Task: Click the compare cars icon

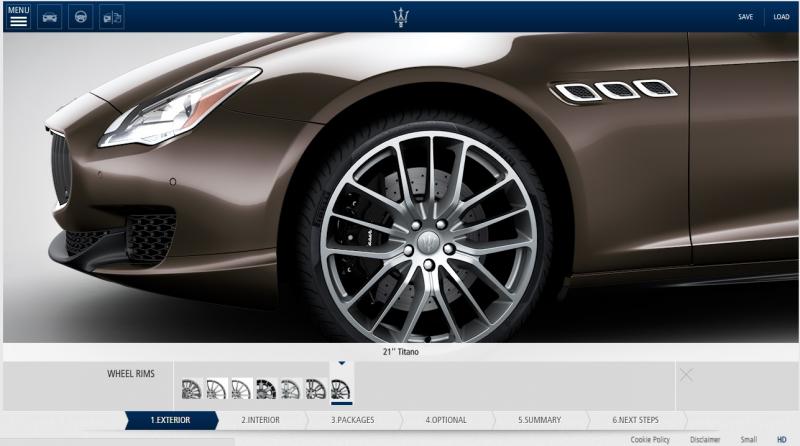Action: pos(112,17)
